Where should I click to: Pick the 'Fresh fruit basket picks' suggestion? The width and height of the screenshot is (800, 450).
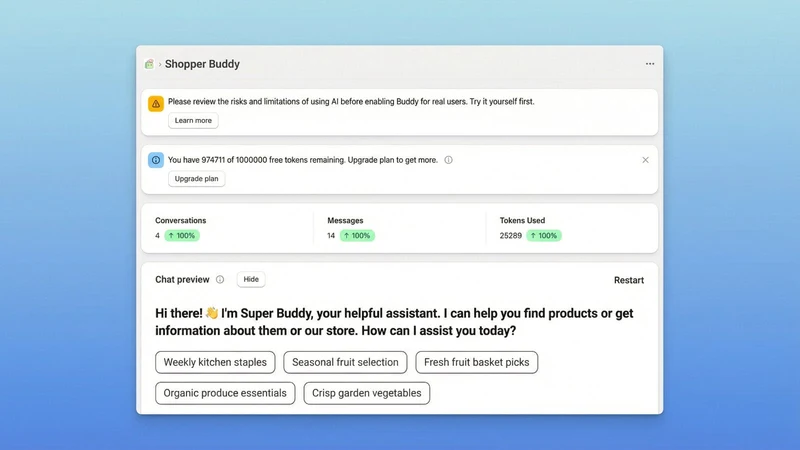[477, 362]
